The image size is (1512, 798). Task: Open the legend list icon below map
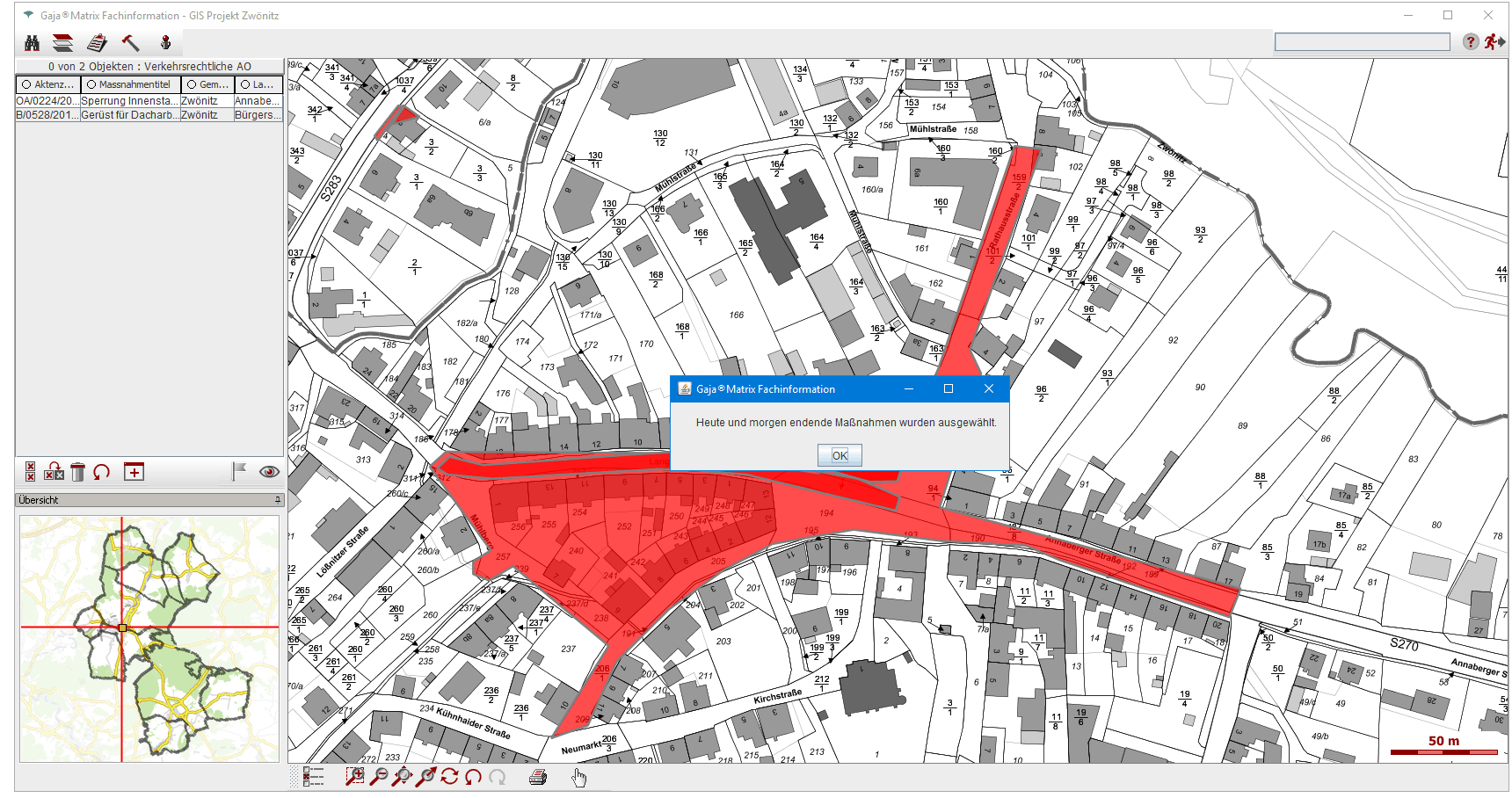coord(314,776)
